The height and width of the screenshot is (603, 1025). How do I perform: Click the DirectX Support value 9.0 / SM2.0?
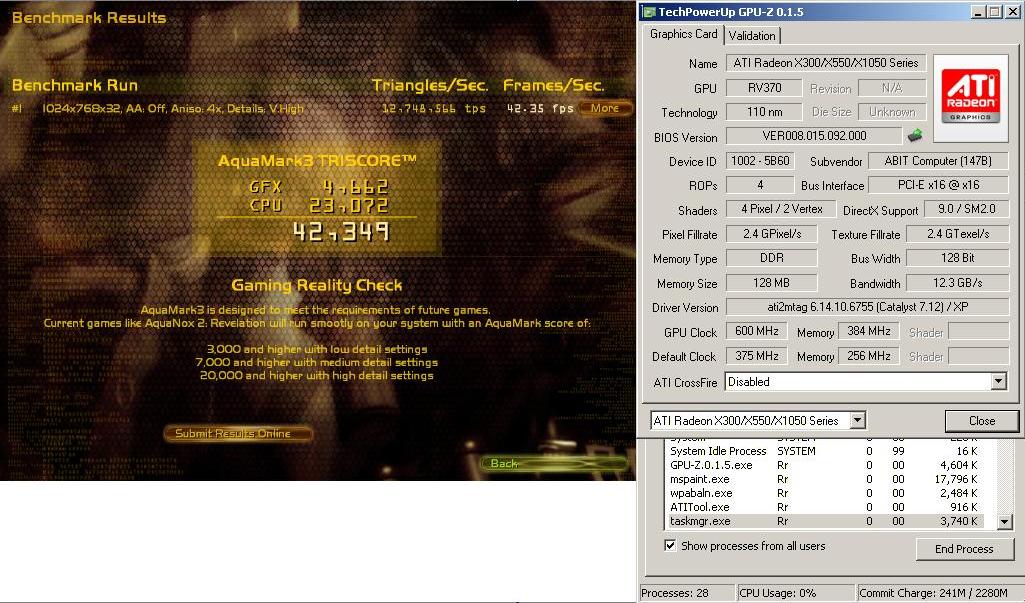click(966, 209)
